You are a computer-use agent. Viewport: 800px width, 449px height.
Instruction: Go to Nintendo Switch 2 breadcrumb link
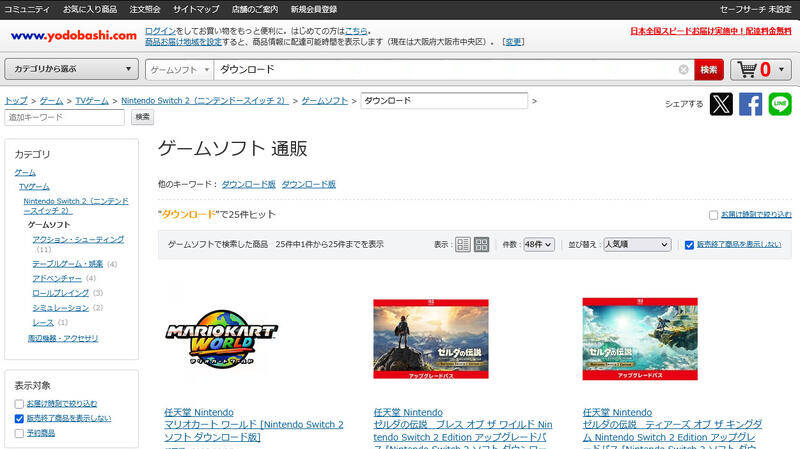[x=205, y=101]
